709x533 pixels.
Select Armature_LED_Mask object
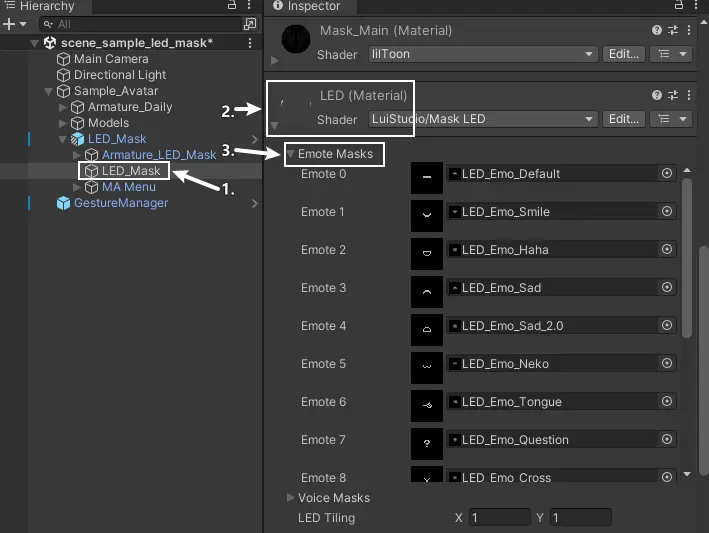pyautogui.click(x=159, y=155)
